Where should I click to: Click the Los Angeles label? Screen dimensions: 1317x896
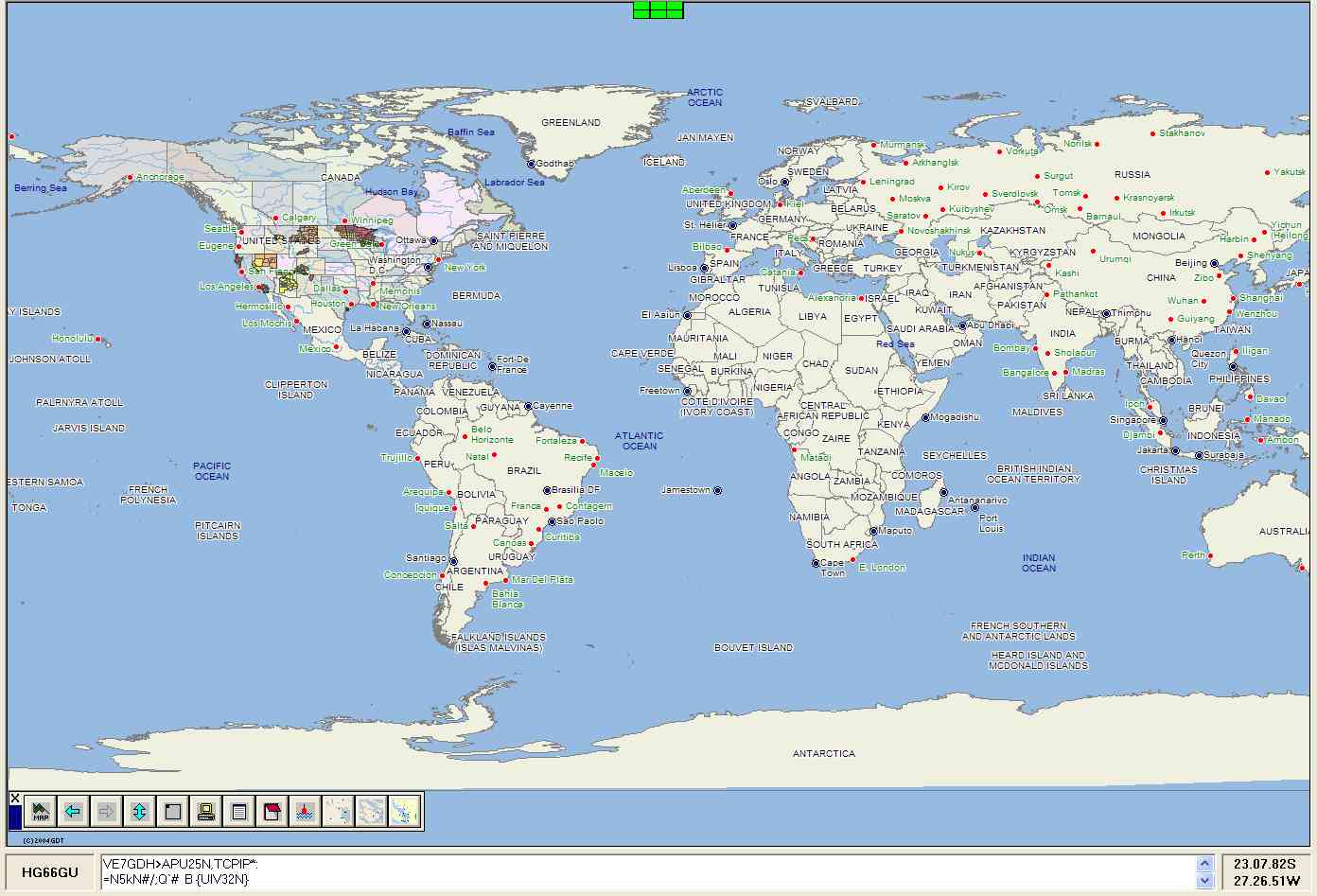click(227, 287)
